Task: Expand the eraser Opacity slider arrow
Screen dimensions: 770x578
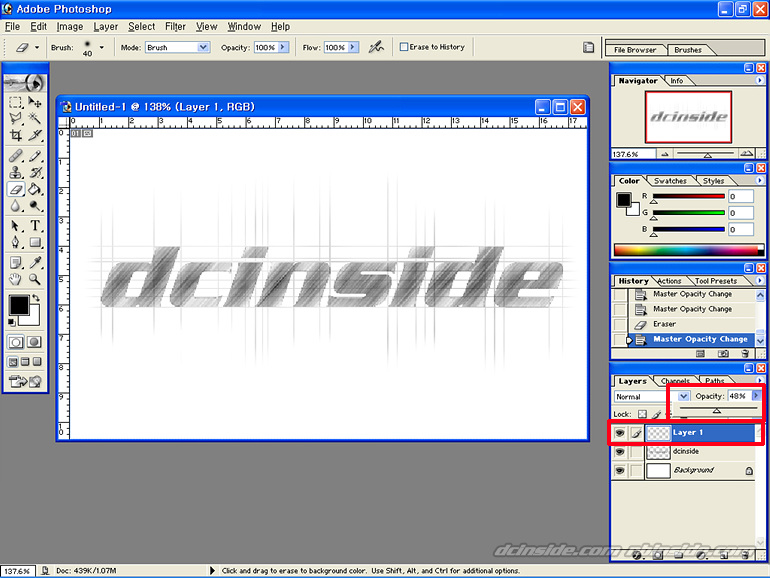Action: click(283, 47)
